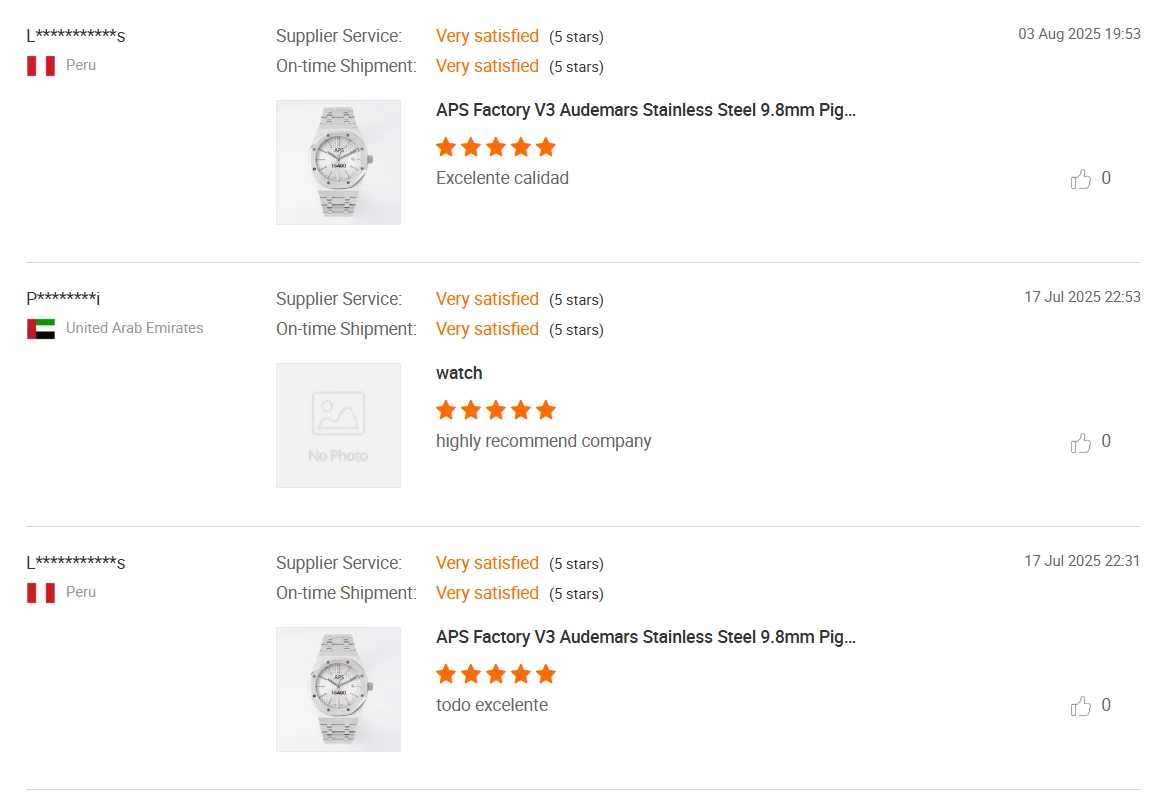Open watch thumbnail in "Excelente calidad" review

338,162
